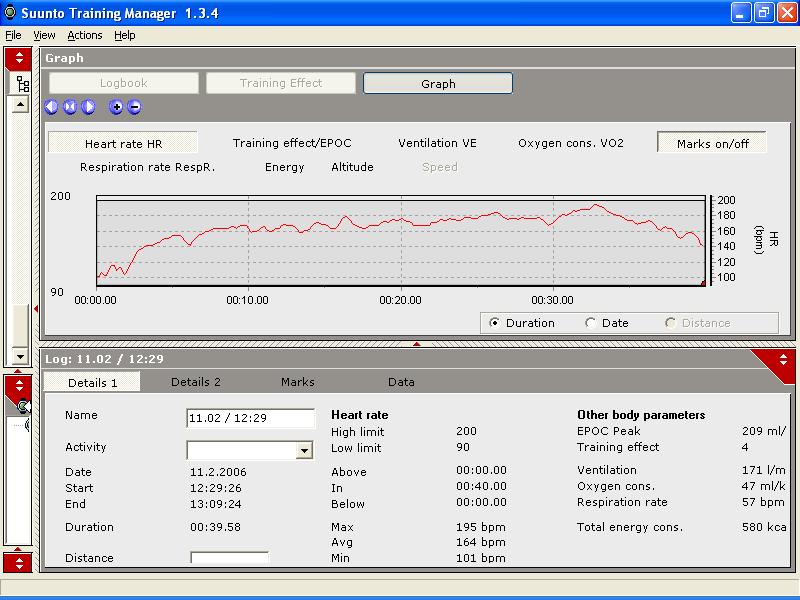This screenshot has width=800, height=600.
Task: Click the Name input field
Action: (251, 419)
